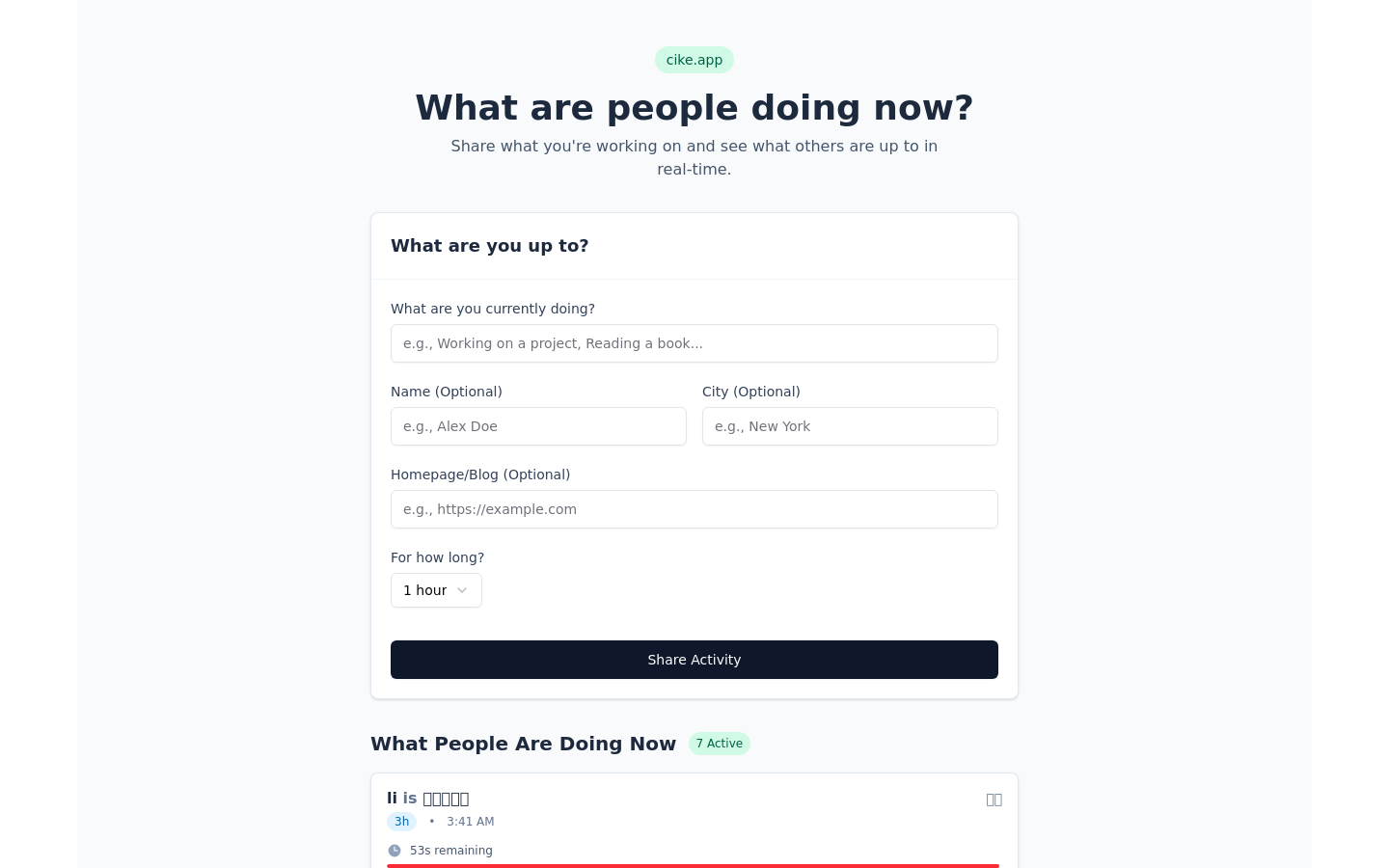Click the clock icon beside 53s remaining
The height and width of the screenshot is (868, 1389).
point(395,851)
